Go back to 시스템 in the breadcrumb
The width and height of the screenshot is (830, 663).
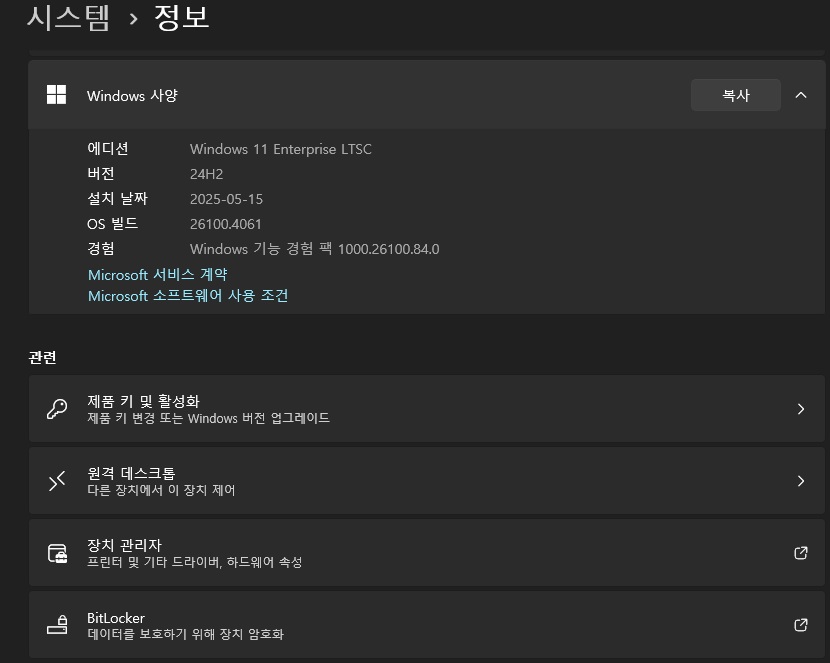click(x=68, y=17)
